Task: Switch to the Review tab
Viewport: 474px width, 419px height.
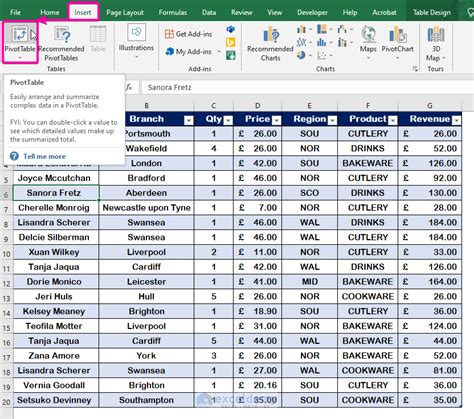Action: click(x=242, y=12)
